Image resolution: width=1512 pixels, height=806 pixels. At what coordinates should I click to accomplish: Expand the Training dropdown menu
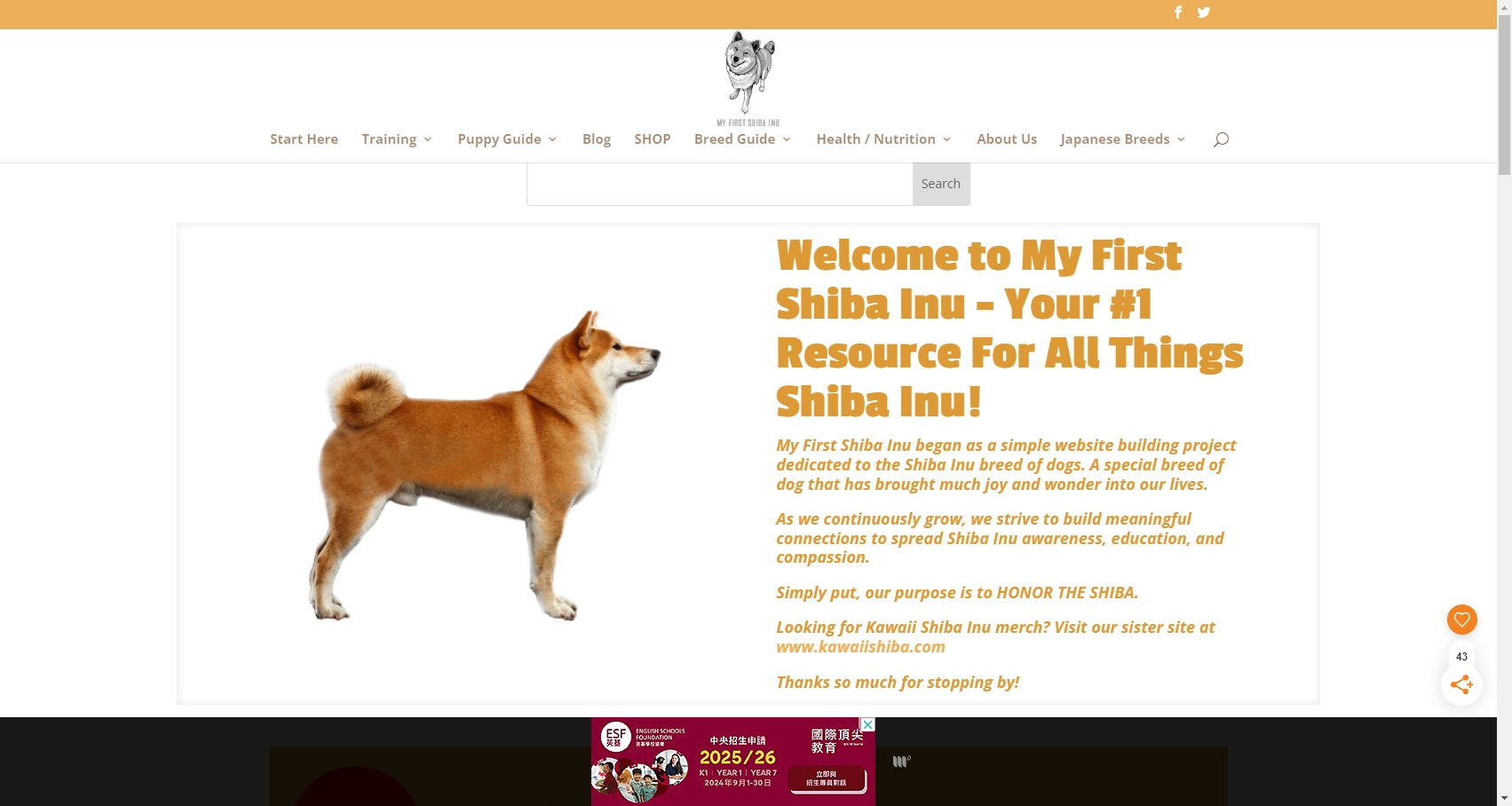pyautogui.click(x=397, y=139)
